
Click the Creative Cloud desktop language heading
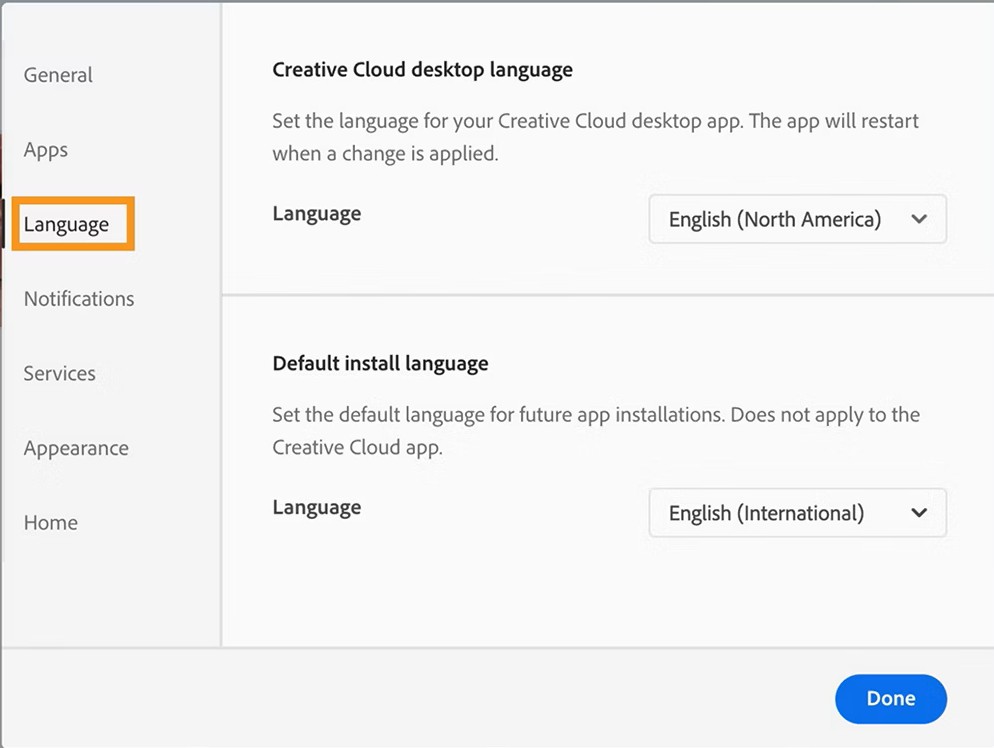(x=422, y=70)
